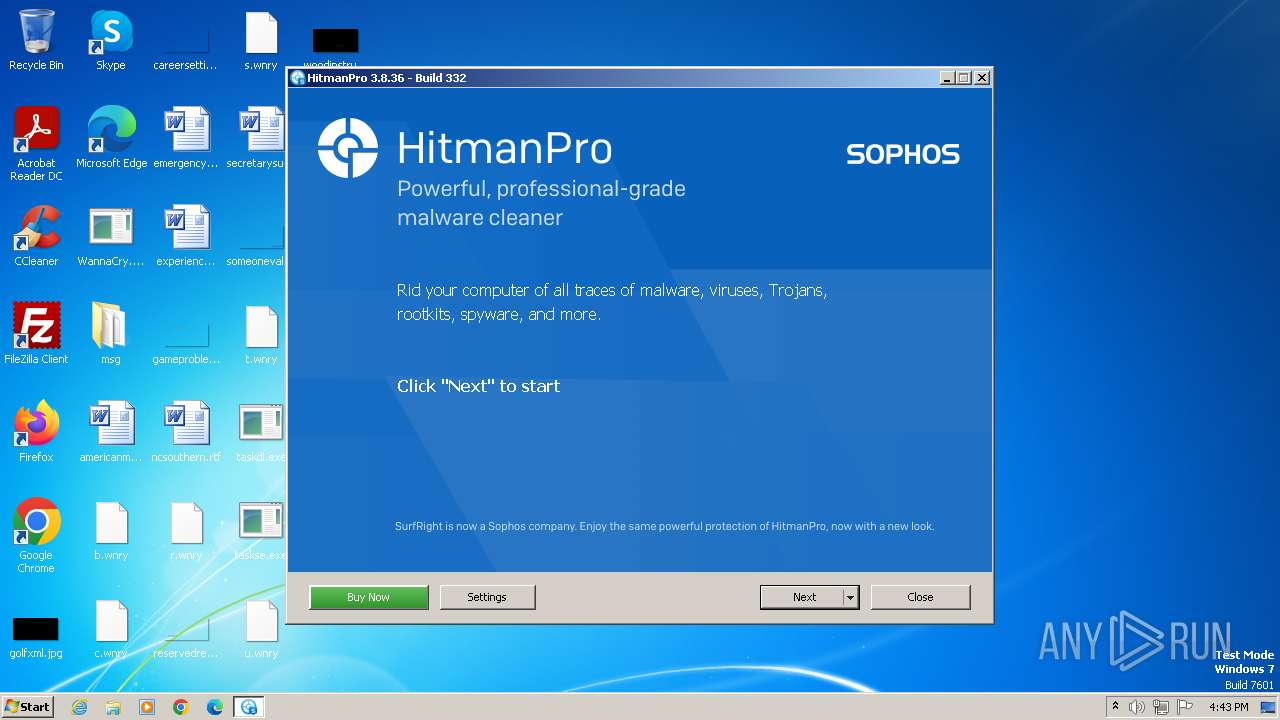Viewport: 1280px width, 720px height.
Task: Select the reservedre desktop file
Action: (186, 636)
